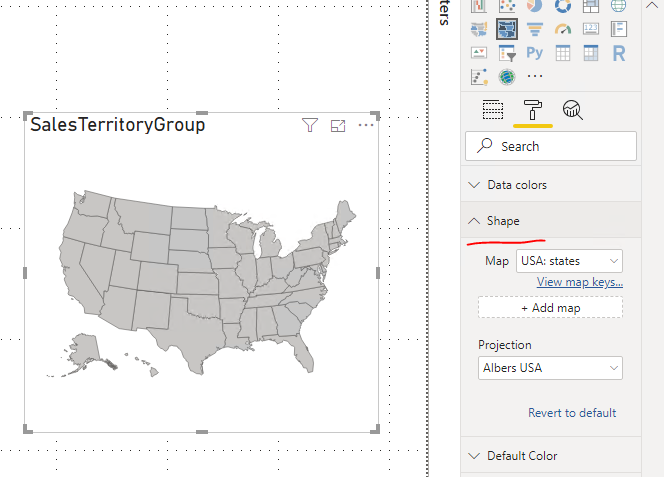Select the Treemap visualization icon
Screen dimensions: 664x477
tap(591, 6)
